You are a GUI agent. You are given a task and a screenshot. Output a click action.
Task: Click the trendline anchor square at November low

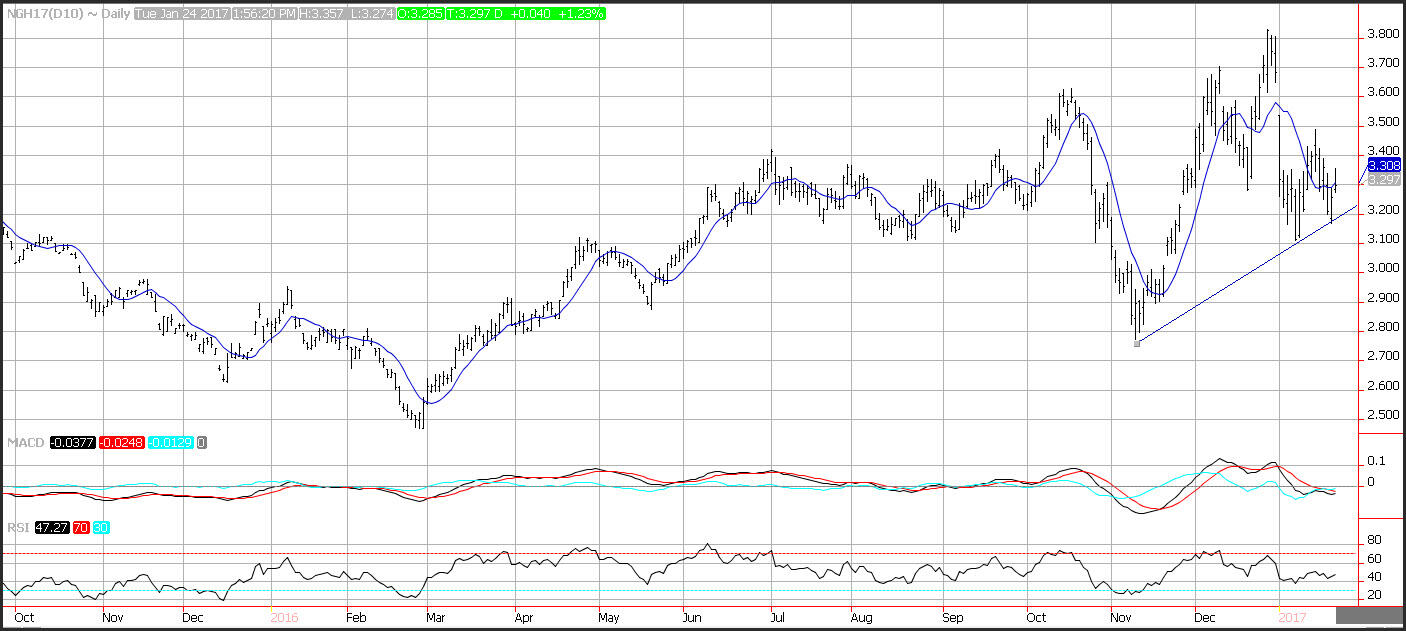(1137, 343)
